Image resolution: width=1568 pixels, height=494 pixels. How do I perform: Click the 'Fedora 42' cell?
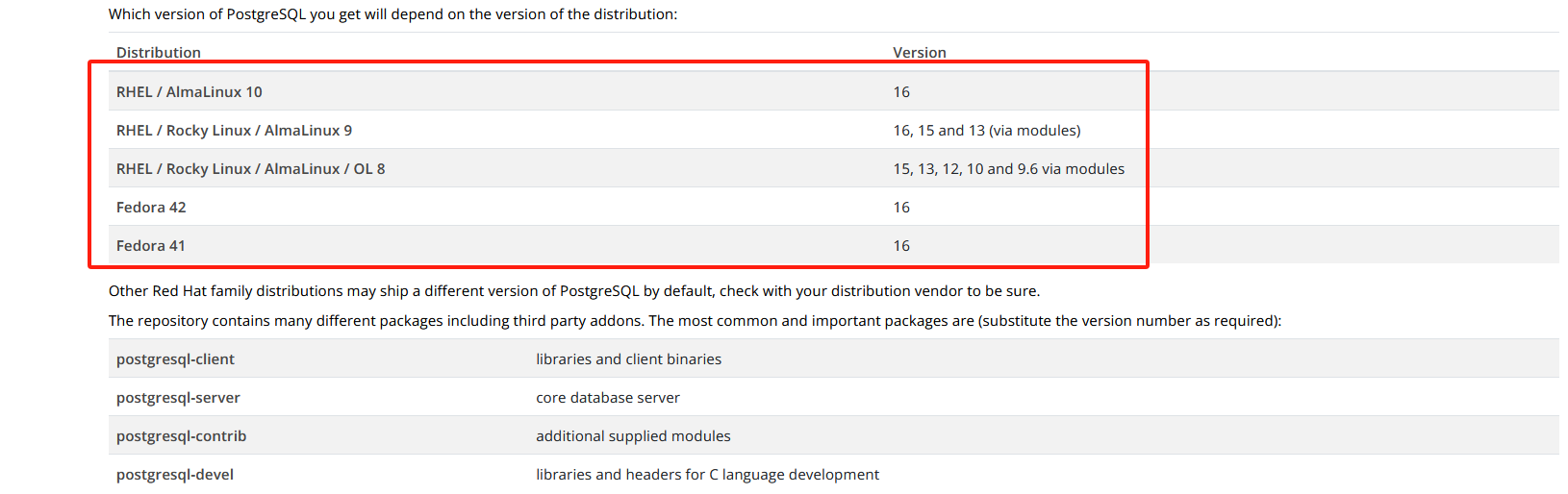point(151,208)
